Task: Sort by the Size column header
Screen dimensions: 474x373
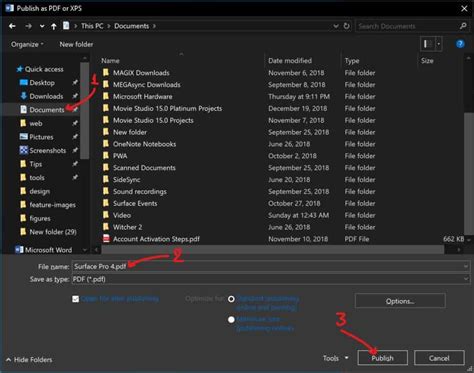Action: (427, 61)
